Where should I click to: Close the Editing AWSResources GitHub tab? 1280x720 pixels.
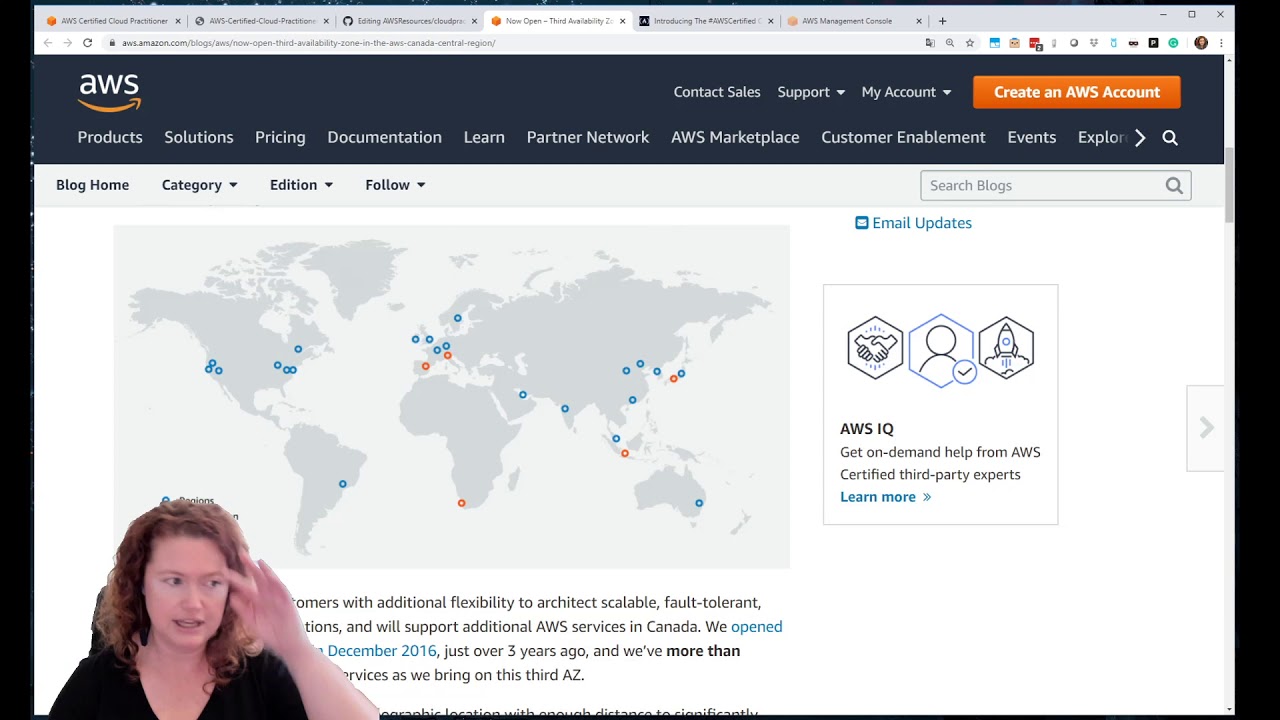474,21
